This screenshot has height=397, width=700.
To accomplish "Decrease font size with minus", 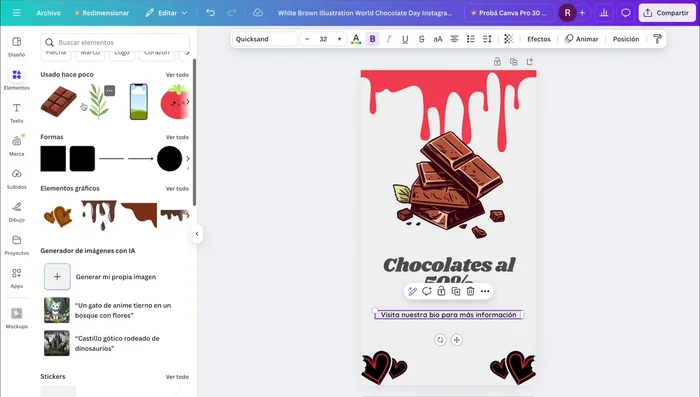I will tap(307, 39).
